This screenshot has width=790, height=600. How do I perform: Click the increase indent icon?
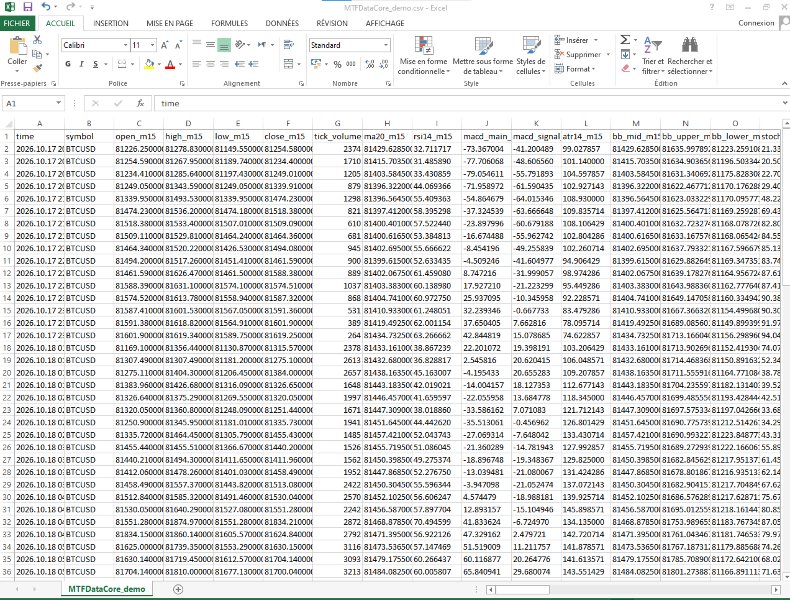click(x=253, y=64)
